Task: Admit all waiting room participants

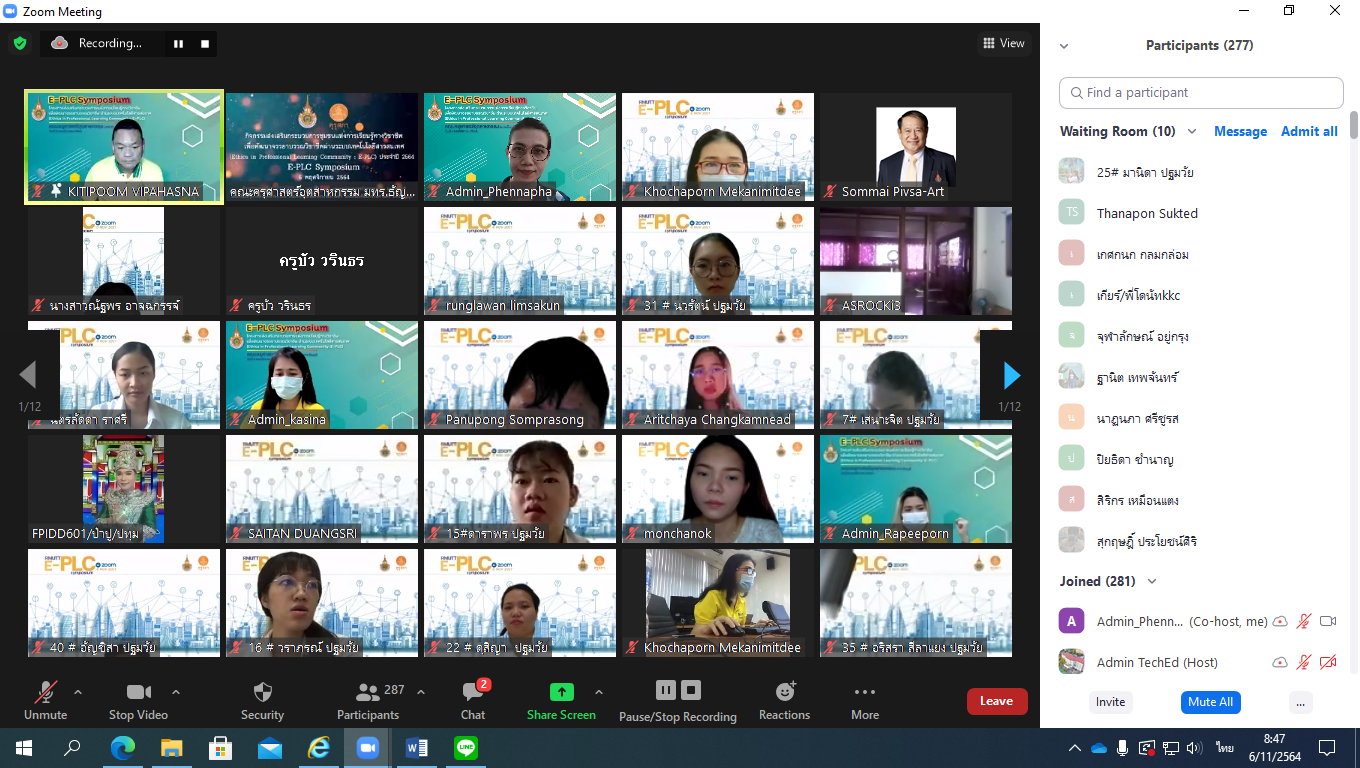Action: pyautogui.click(x=1309, y=131)
